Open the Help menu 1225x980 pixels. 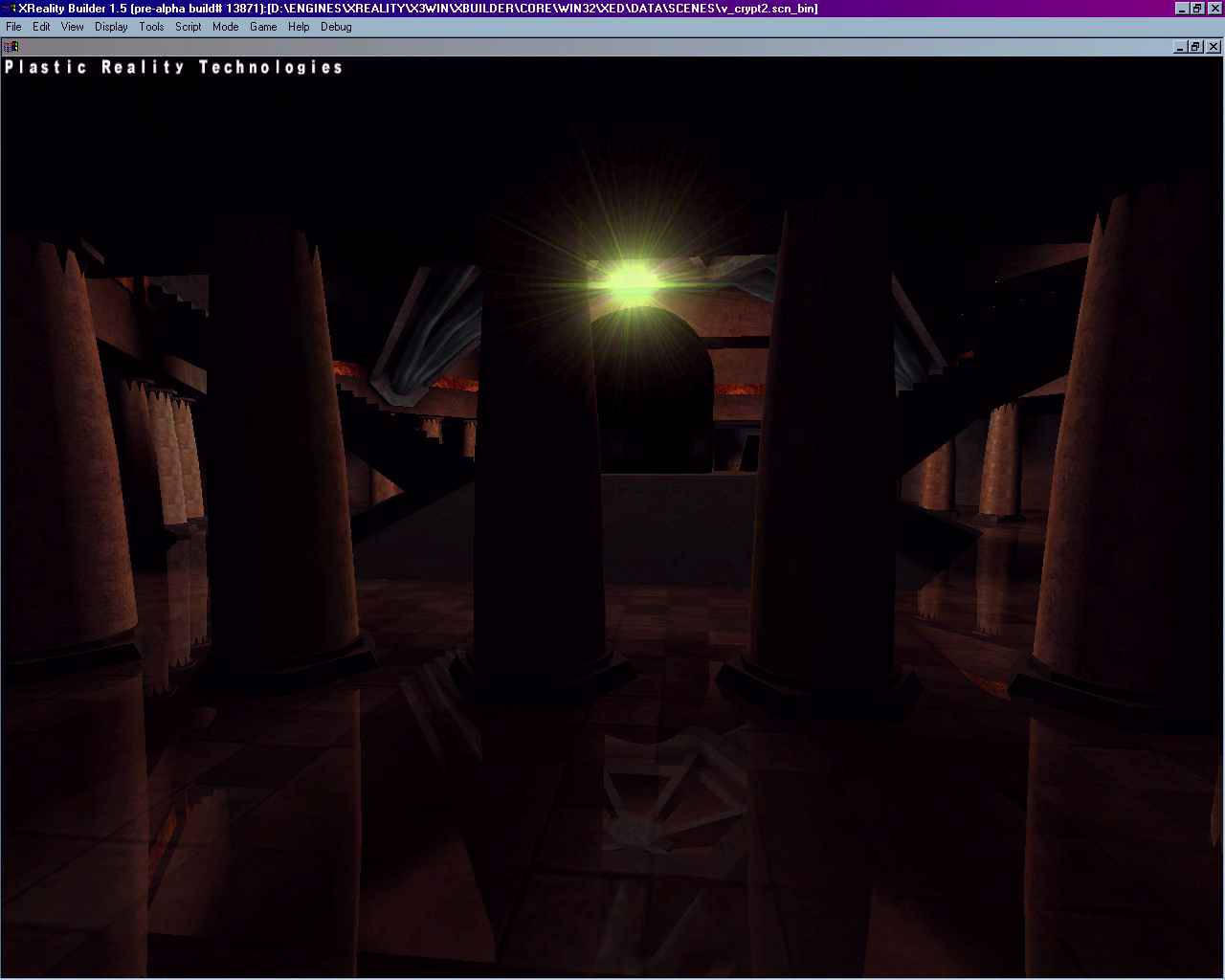299,27
